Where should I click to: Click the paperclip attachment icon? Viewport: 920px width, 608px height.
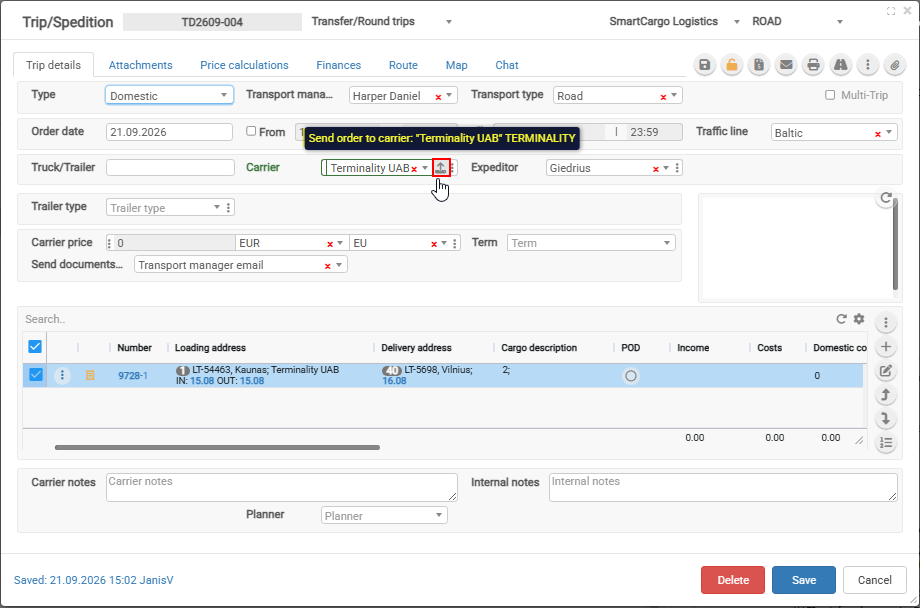(x=895, y=65)
